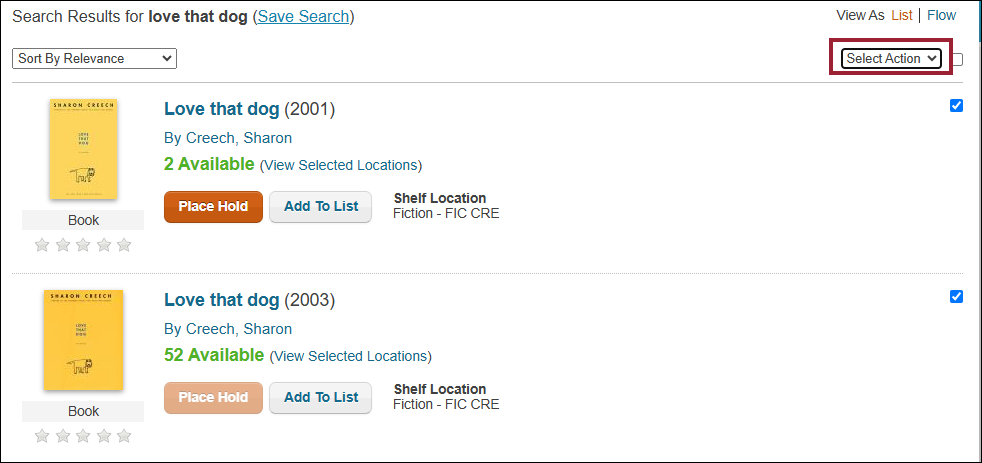
Task: Switch to List view
Action: click(902, 16)
